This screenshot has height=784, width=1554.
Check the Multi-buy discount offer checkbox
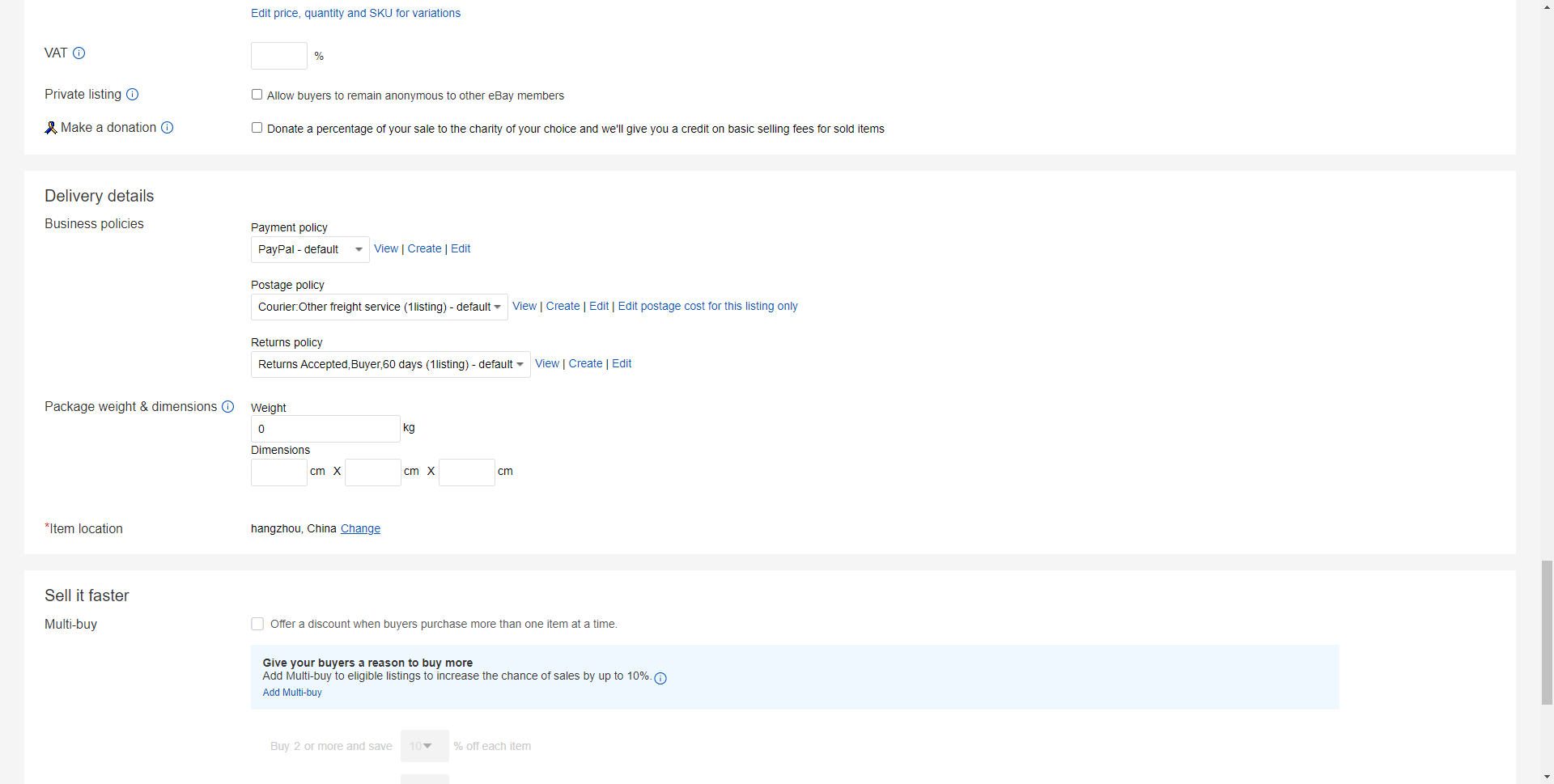[x=257, y=624]
